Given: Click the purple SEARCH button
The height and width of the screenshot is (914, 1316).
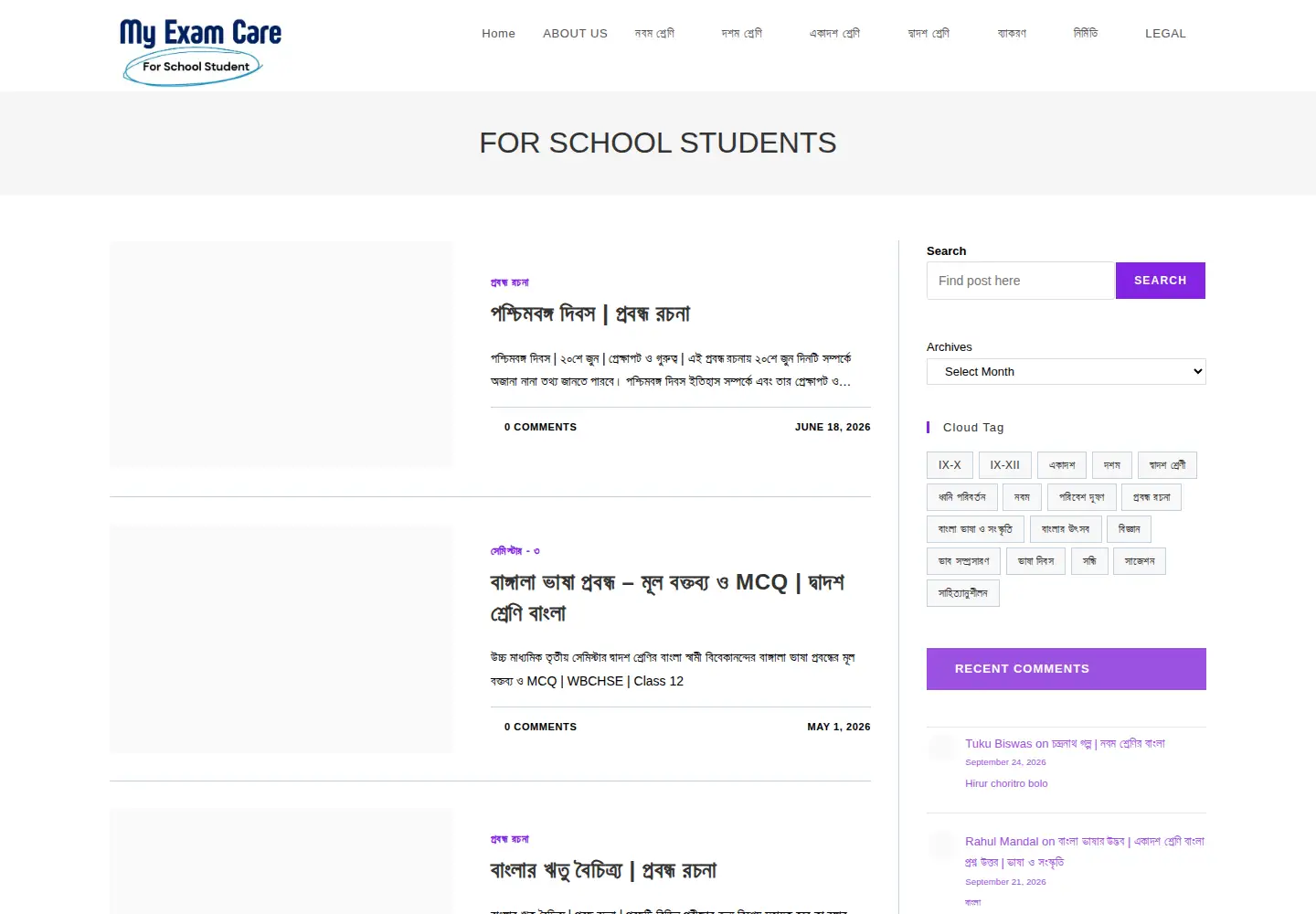Looking at the screenshot, I should pyautogui.click(x=1161, y=281).
